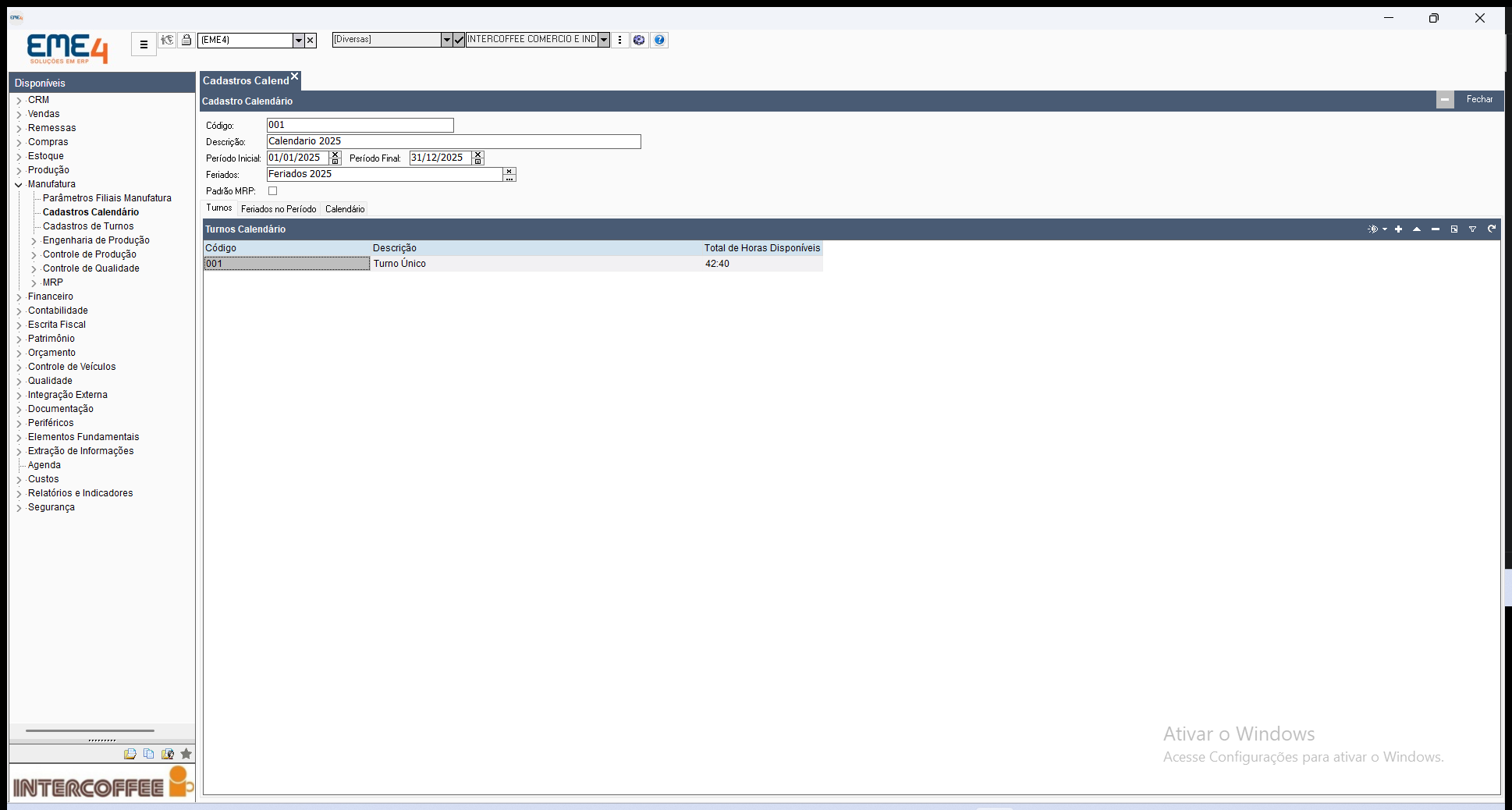Click the user-switch icon beside the lock
The width and height of the screenshot is (1512, 810).
[x=167, y=40]
